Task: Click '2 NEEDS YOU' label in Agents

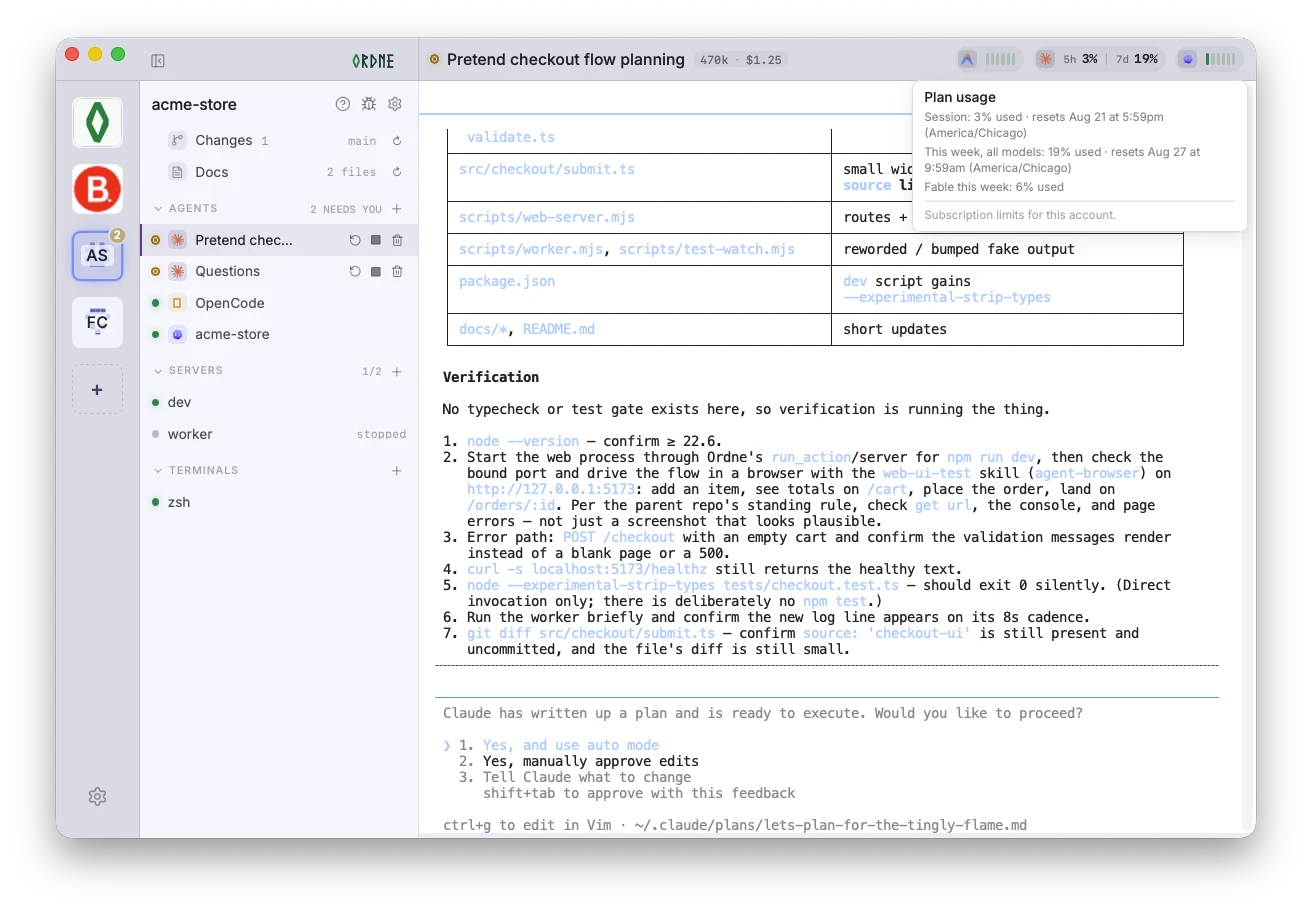Action: click(x=346, y=209)
